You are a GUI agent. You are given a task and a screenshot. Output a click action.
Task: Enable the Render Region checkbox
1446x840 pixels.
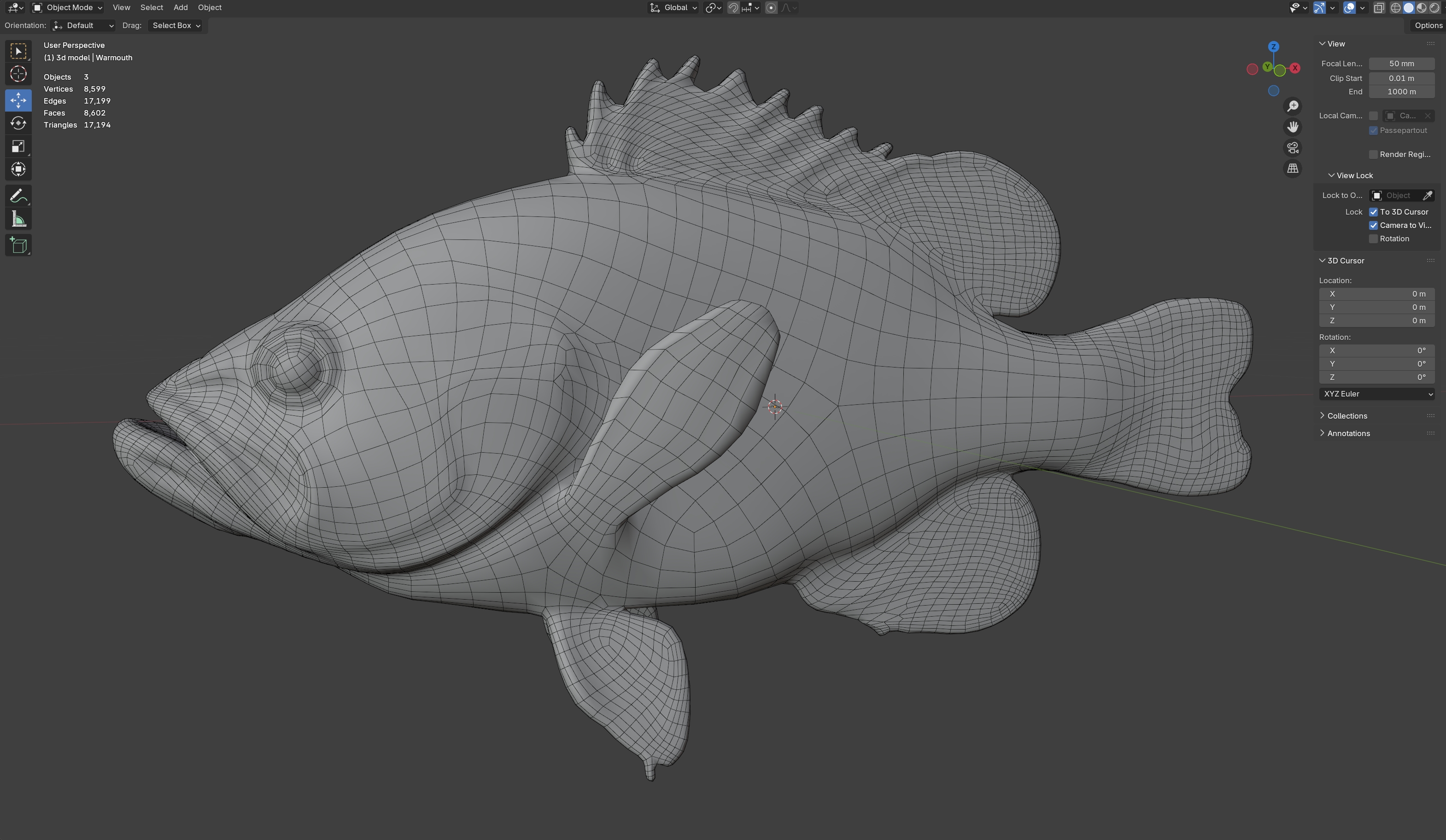point(1373,154)
